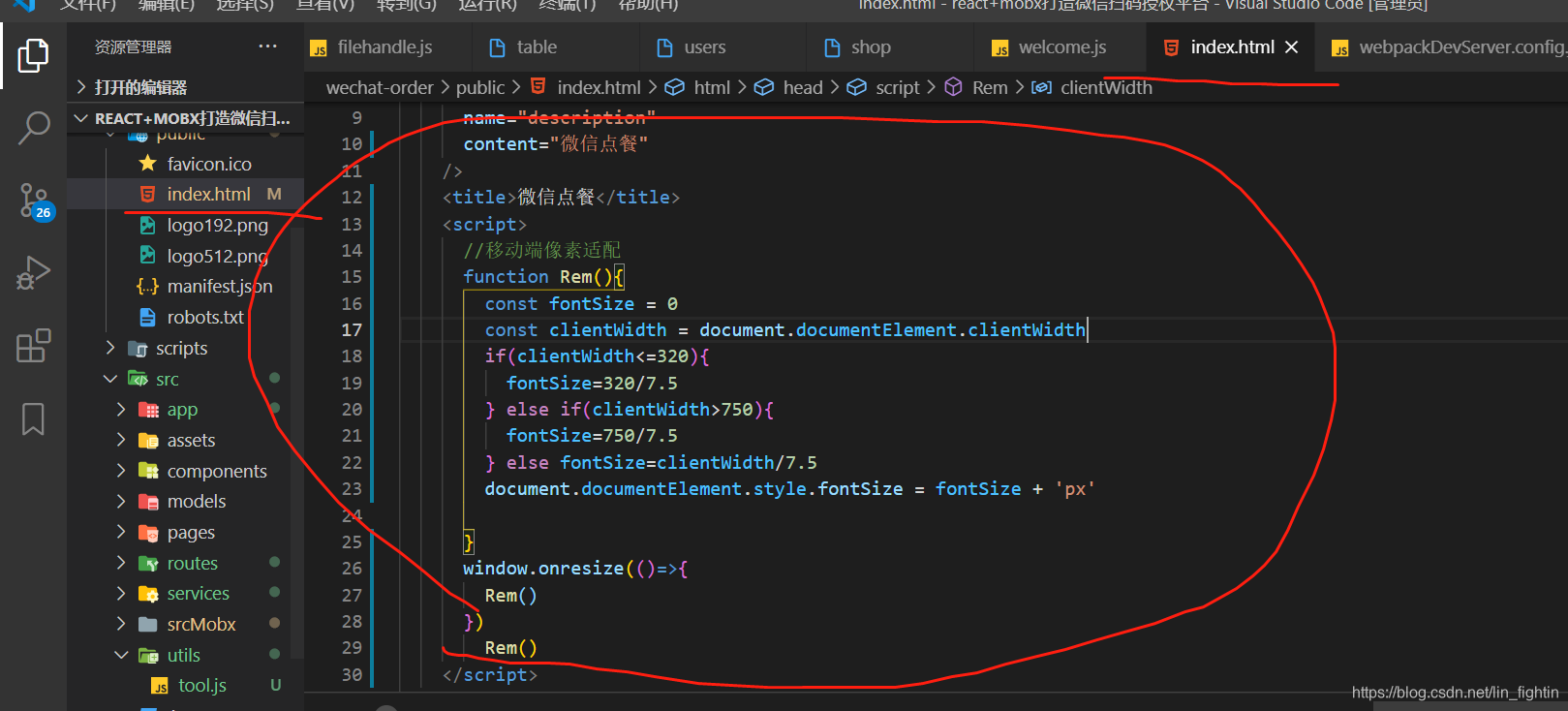Click the closing '</script>' tag line
The height and width of the screenshot is (711, 1568).
coord(489,674)
